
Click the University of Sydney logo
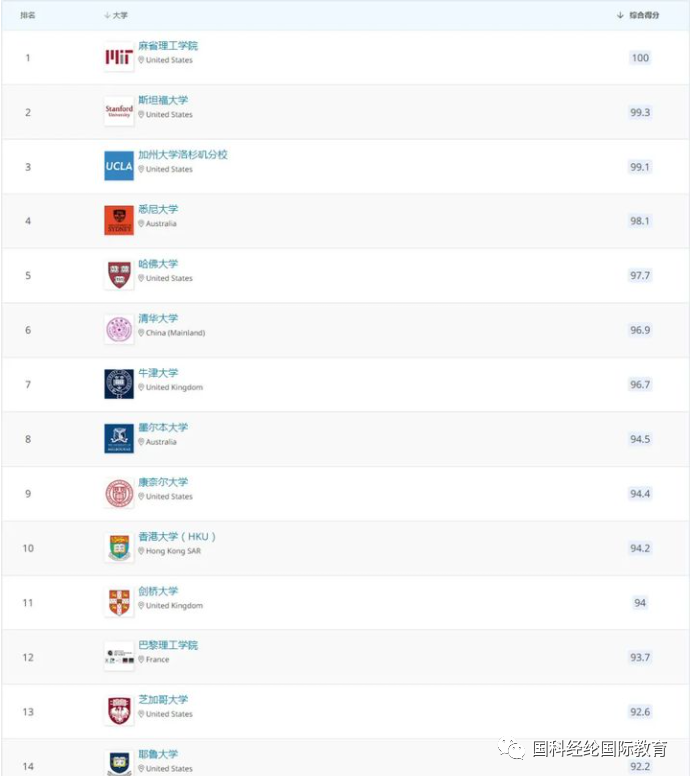coord(119,220)
